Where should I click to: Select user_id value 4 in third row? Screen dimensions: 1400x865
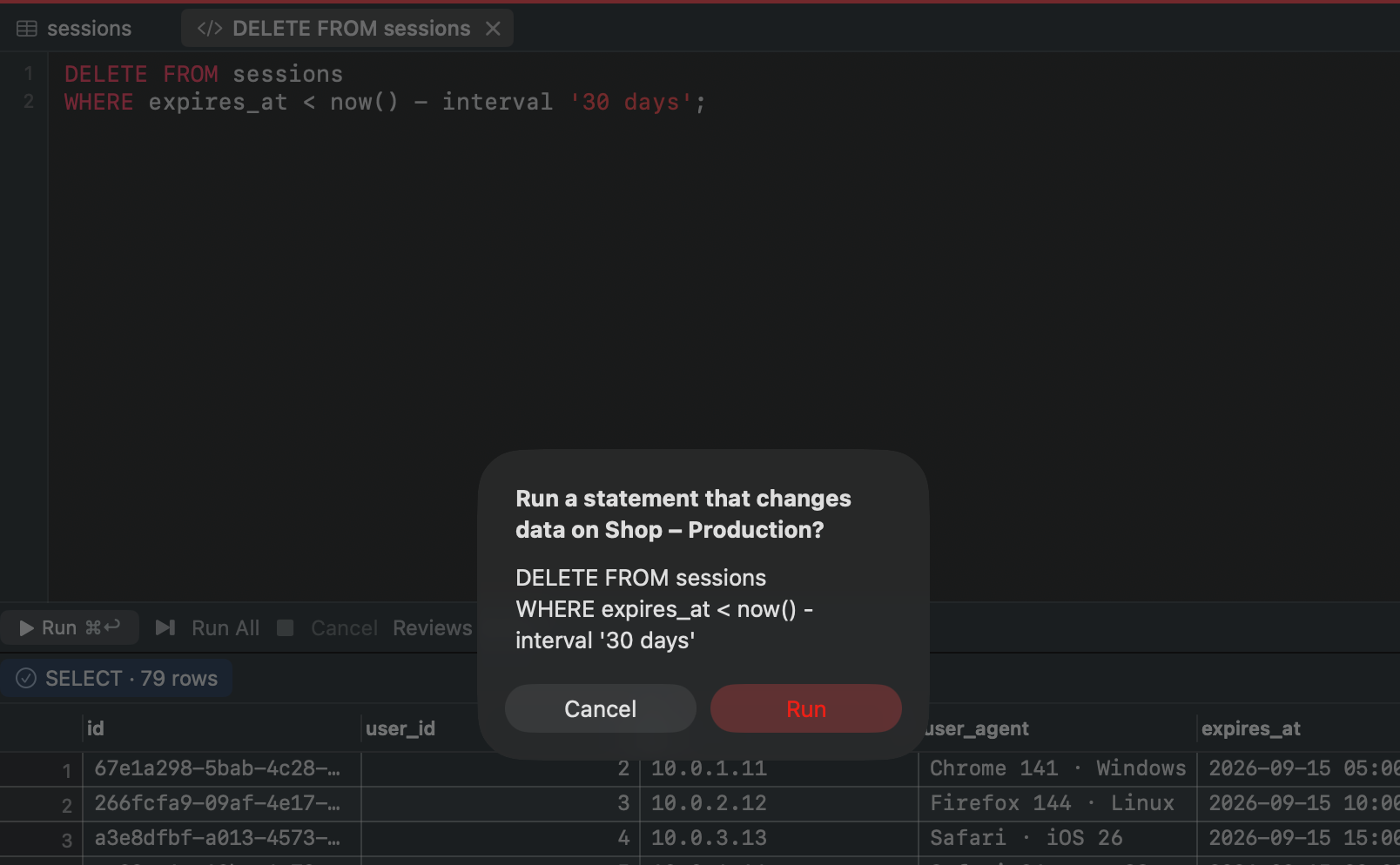501,838
